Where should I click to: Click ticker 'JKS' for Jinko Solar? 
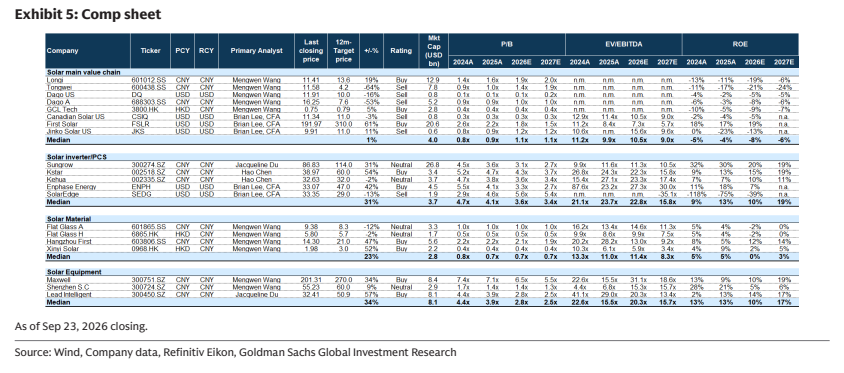point(137,130)
